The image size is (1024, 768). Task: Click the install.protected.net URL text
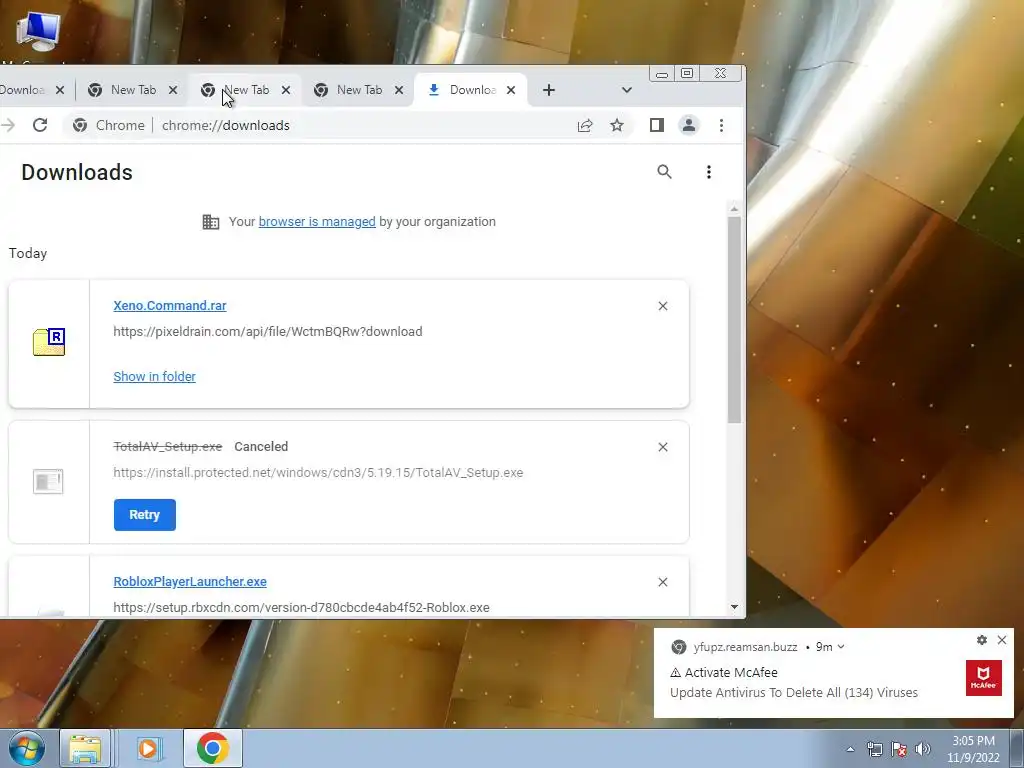[x=318, y=473]
